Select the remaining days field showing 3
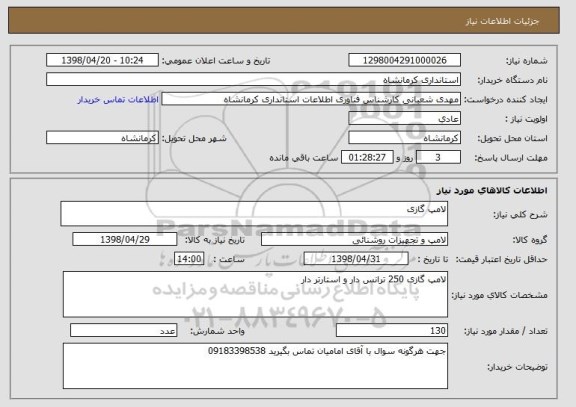The image size is (576, 407). pos(438,158)
